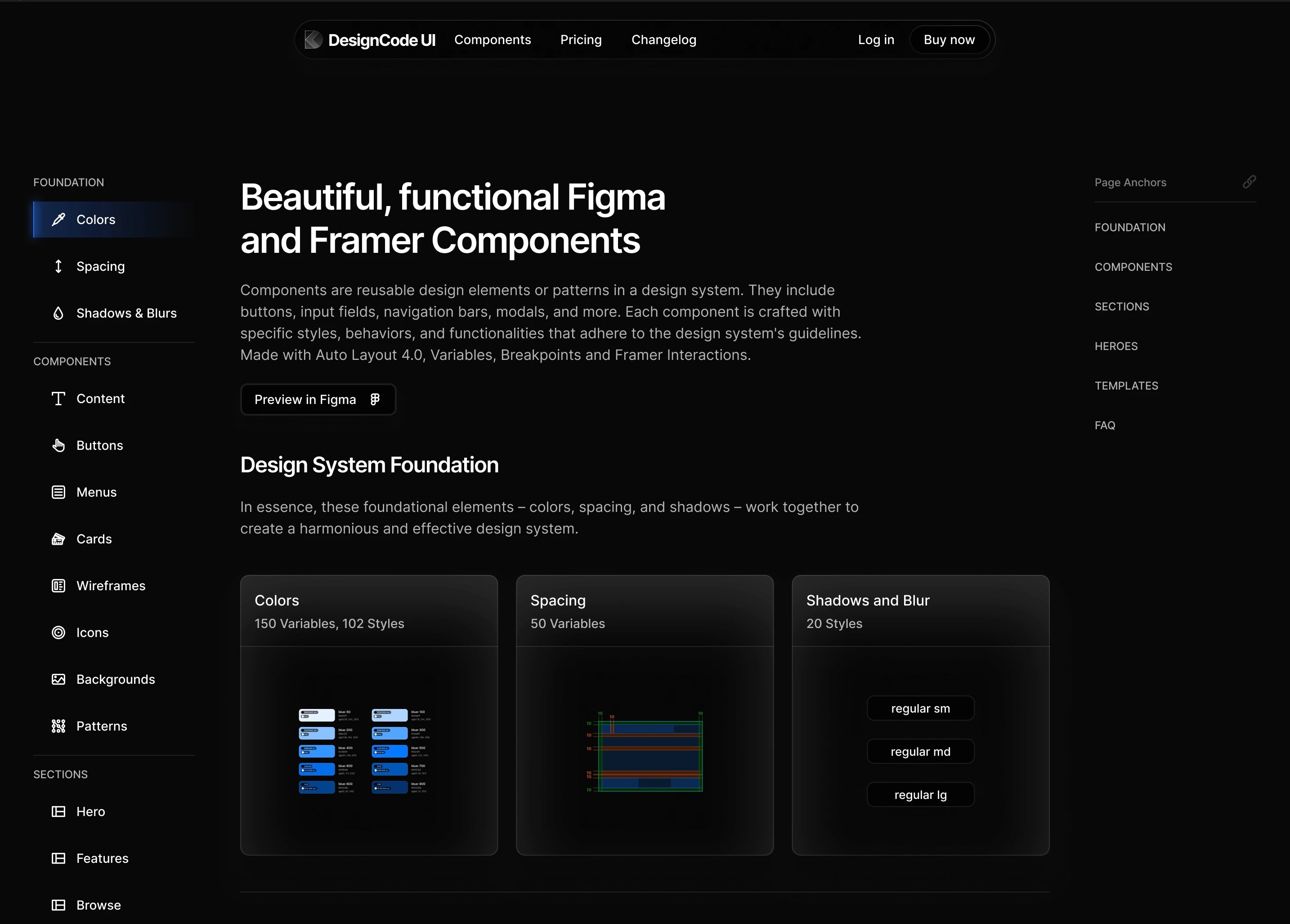
Task: Click the target icon beside Icons
Action: click(58, 632)
